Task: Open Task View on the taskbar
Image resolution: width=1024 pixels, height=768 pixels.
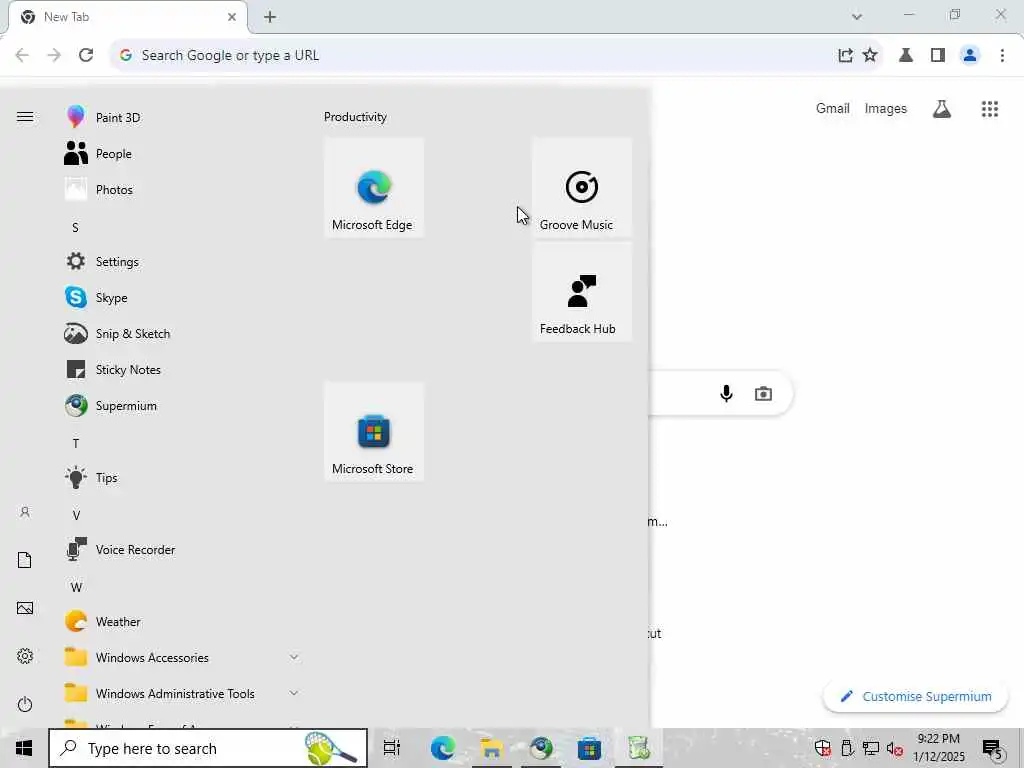Action: point(392,748)
